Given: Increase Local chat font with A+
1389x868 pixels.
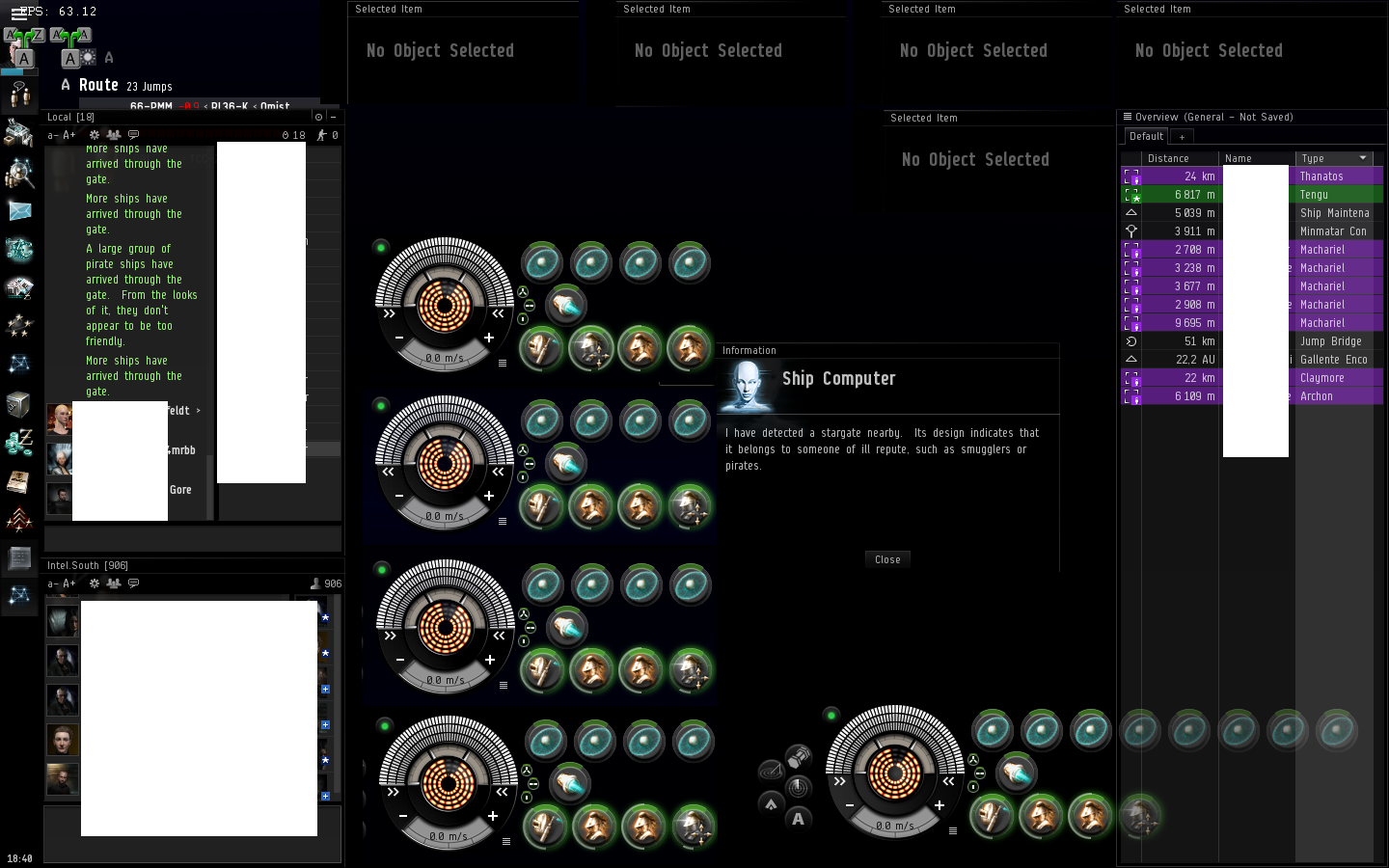Looking at the screenshot, I should pyautogui.click(x=69, y=135).
